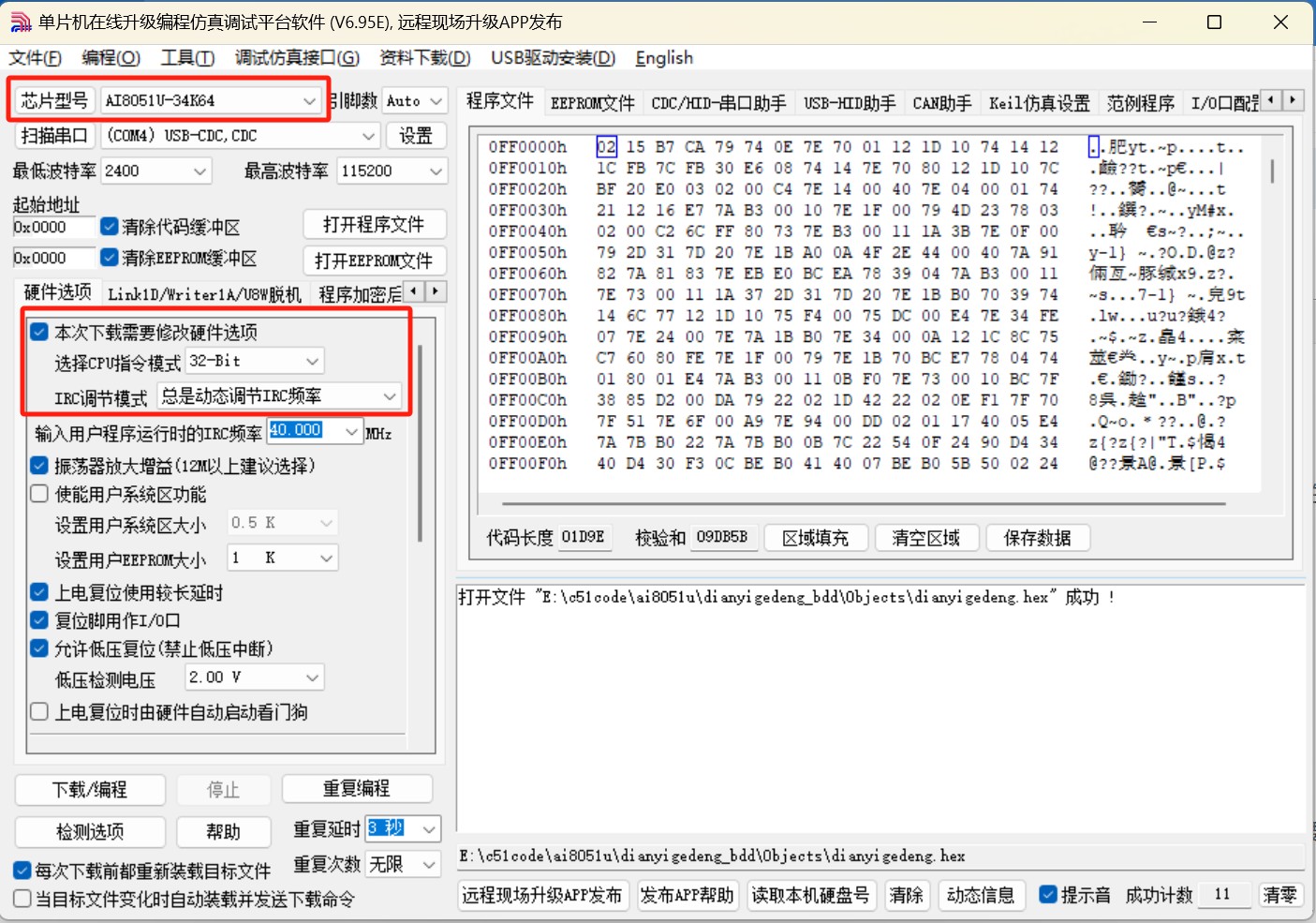Switch to the CDC/HID-串口助手 tab
Screen dimensions: 1316x923
(x=718, y=103)
